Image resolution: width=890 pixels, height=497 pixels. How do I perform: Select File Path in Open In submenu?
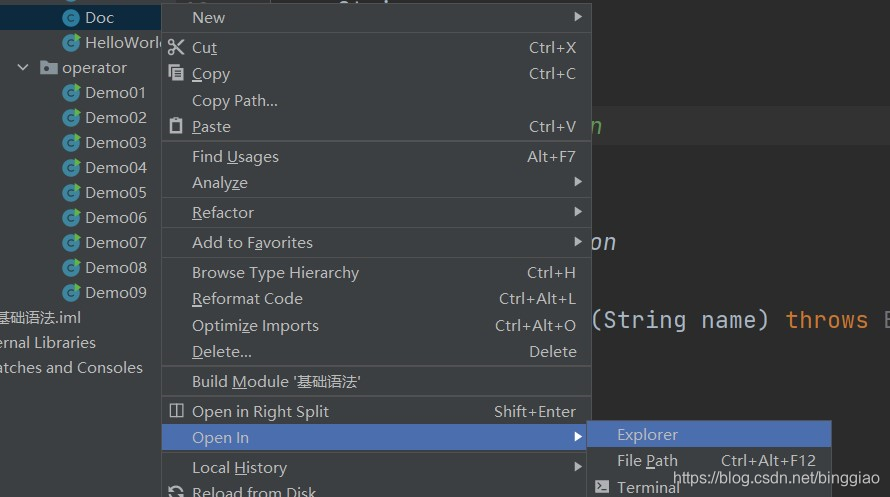click(709, 461)
